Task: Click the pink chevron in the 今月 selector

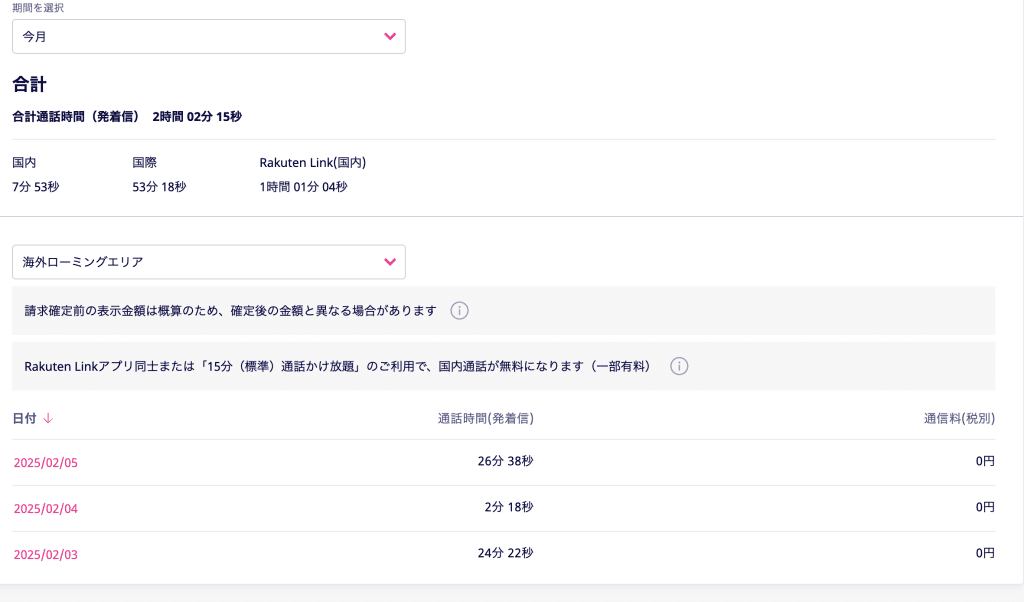Action: (x=390, y=37)
